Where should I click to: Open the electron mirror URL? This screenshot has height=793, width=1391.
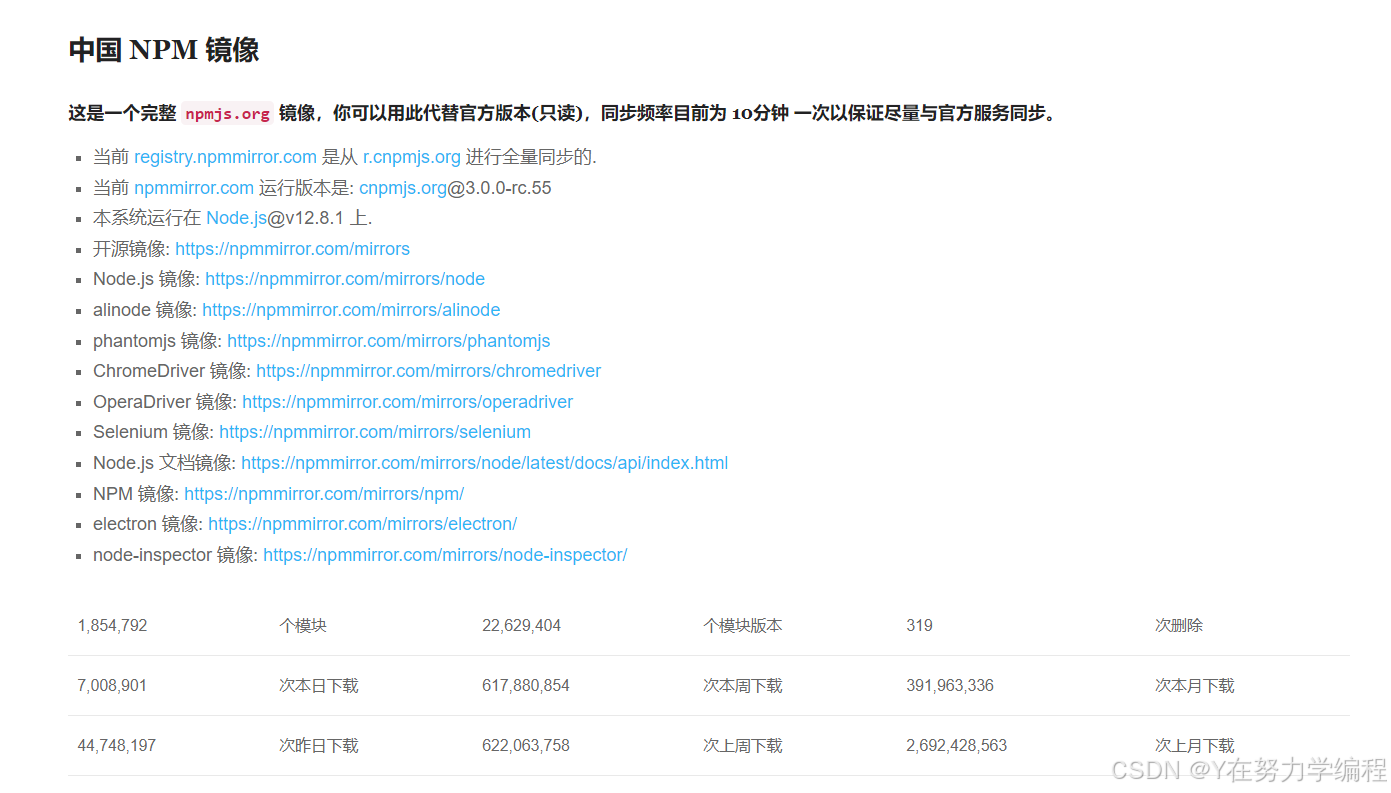[362, 524]
